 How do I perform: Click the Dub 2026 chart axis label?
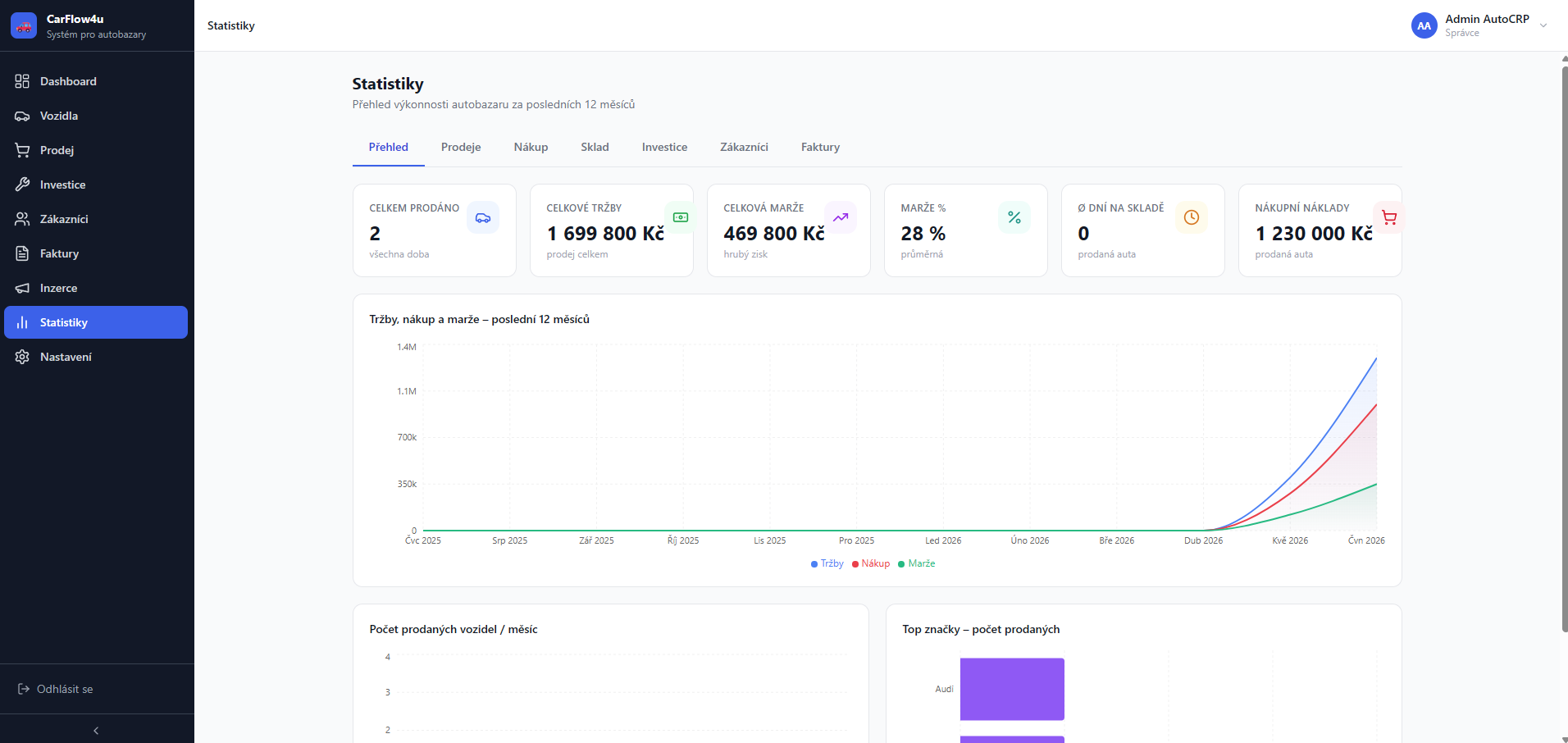tap(1203, 540)
